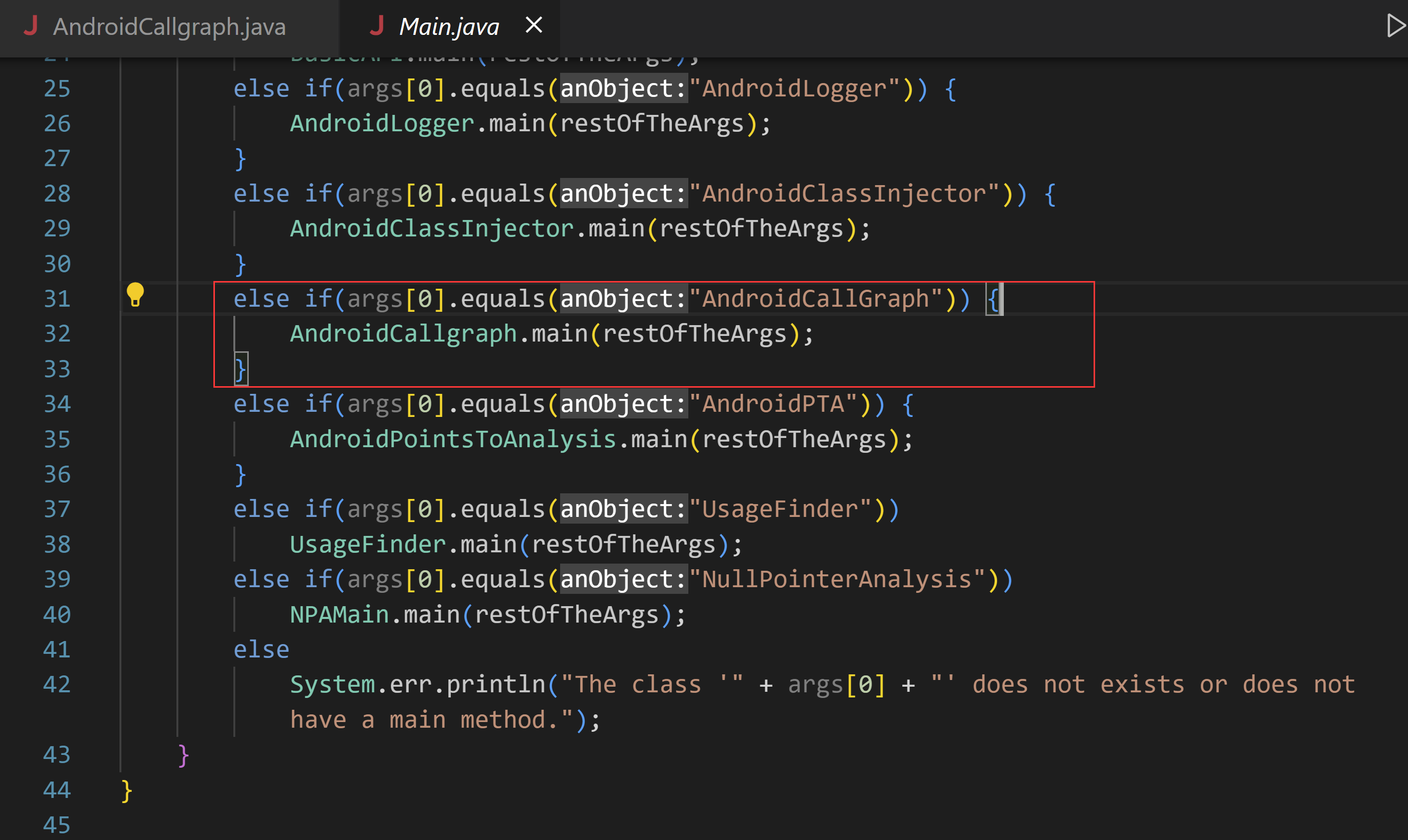Click AndroidLogger class name on line 26

pyautogui.click(x=382, y=124)
